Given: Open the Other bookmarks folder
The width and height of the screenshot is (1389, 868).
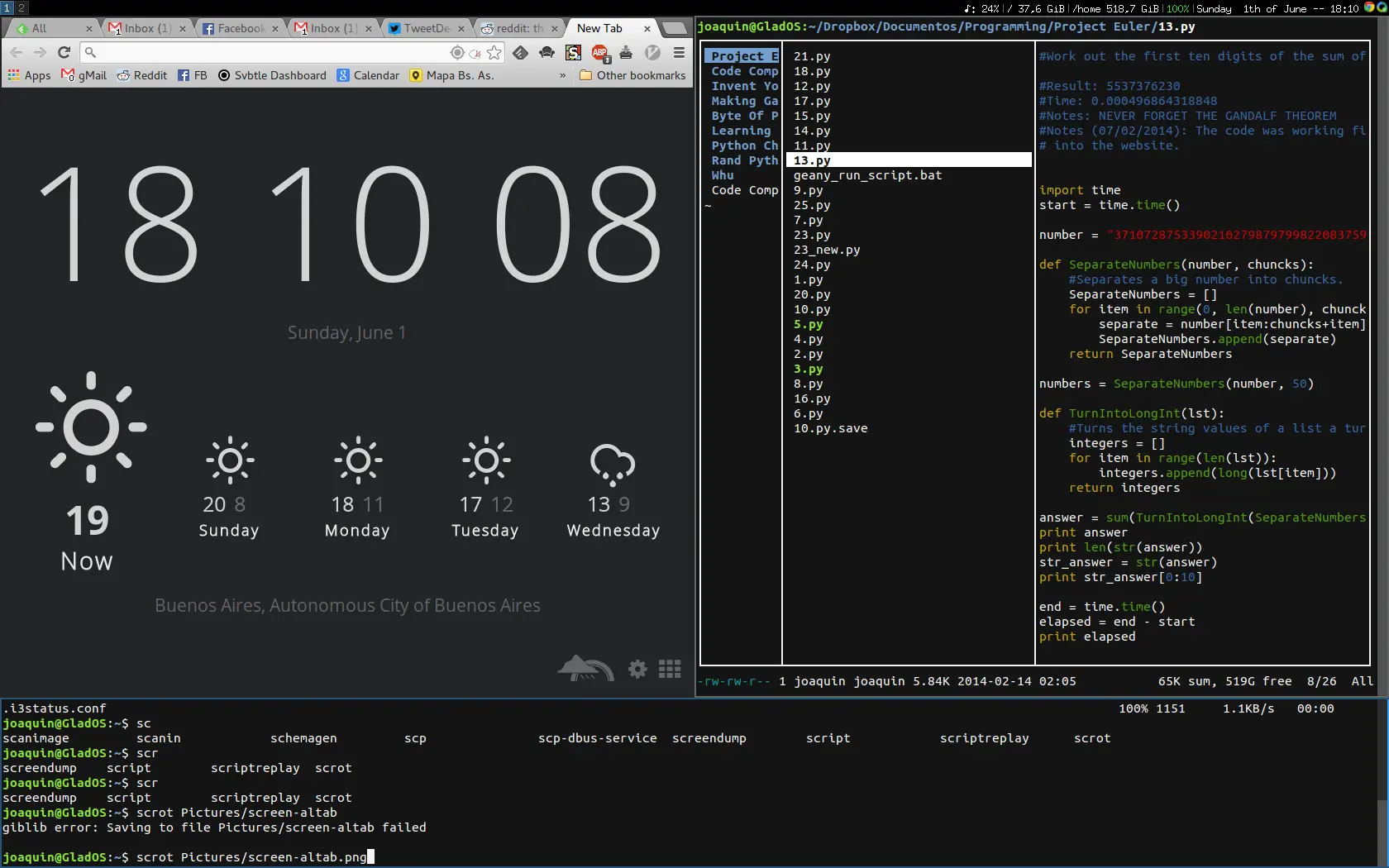Looking at the screenshot, I should (x=632, y=75).
